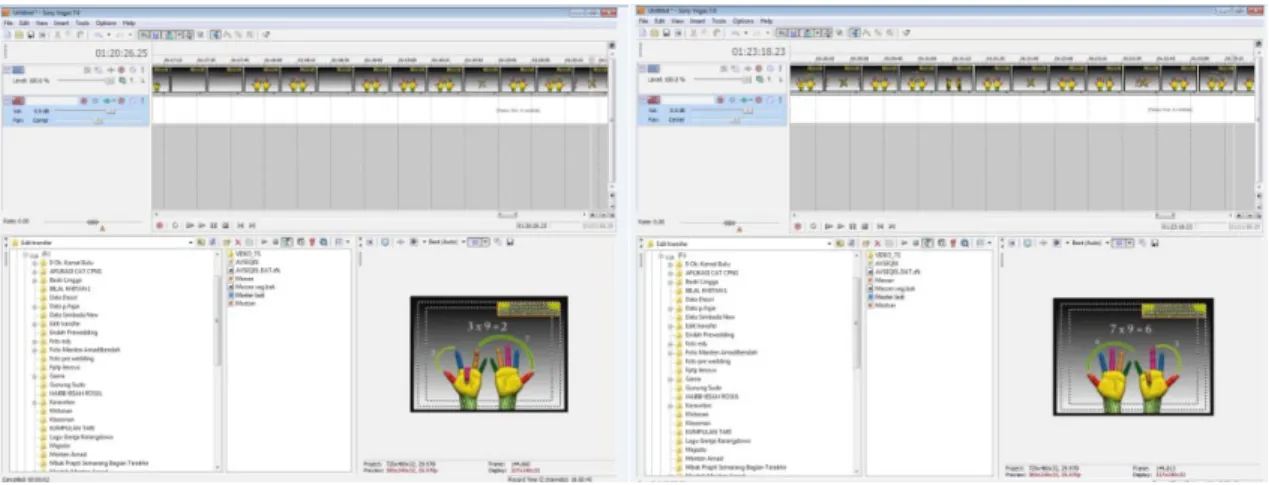Click Play in left window transport bar

click(x=201, y=225)
